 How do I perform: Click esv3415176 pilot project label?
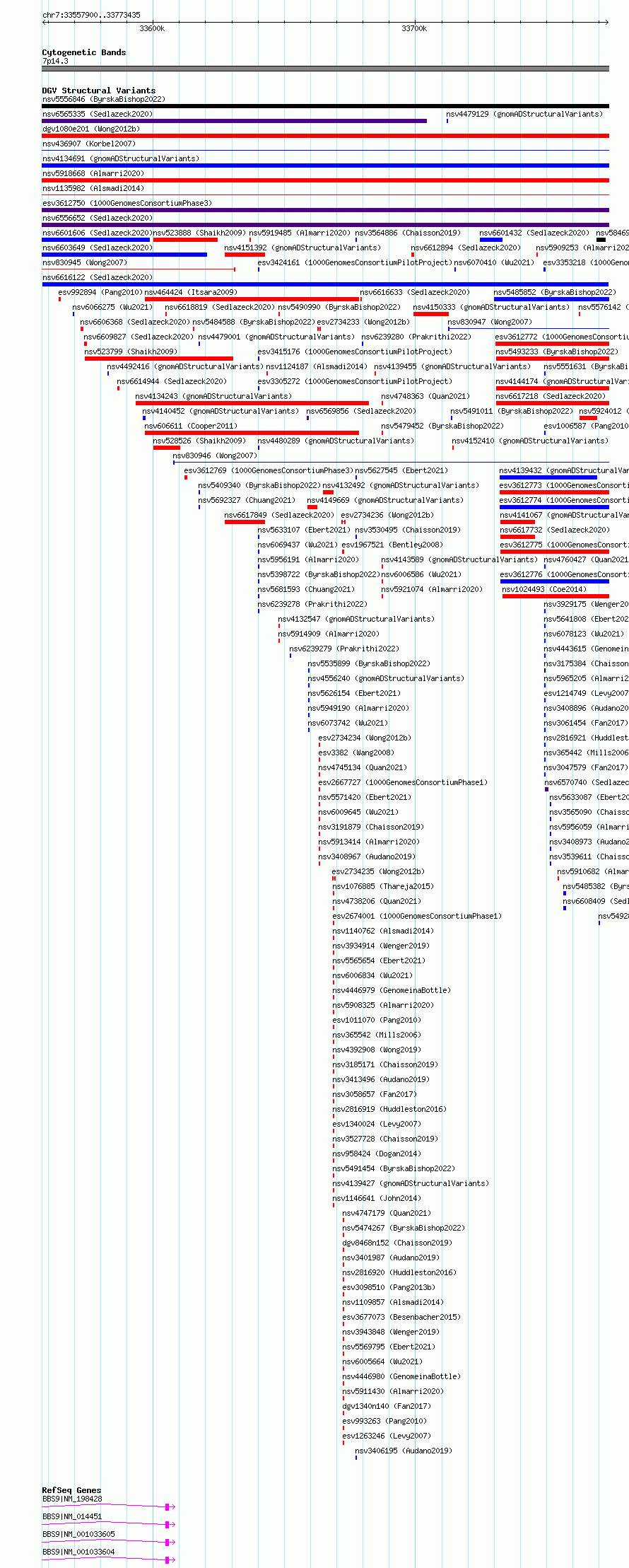(x=355, y=352)
